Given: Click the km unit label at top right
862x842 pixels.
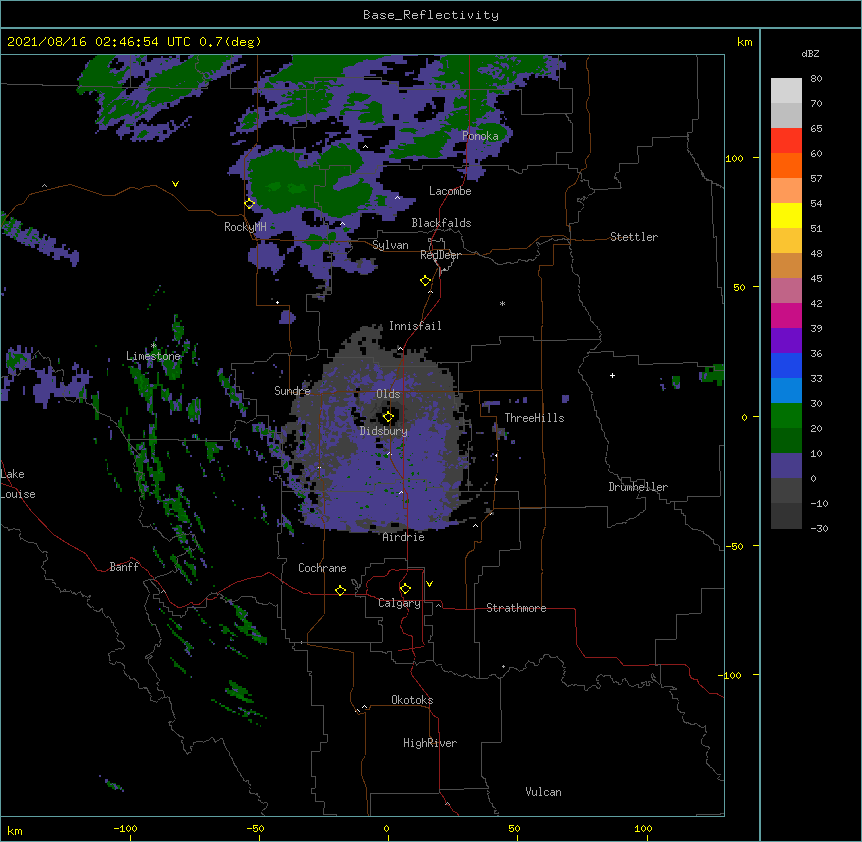Looking at the screenshot, I should (745, 42).
